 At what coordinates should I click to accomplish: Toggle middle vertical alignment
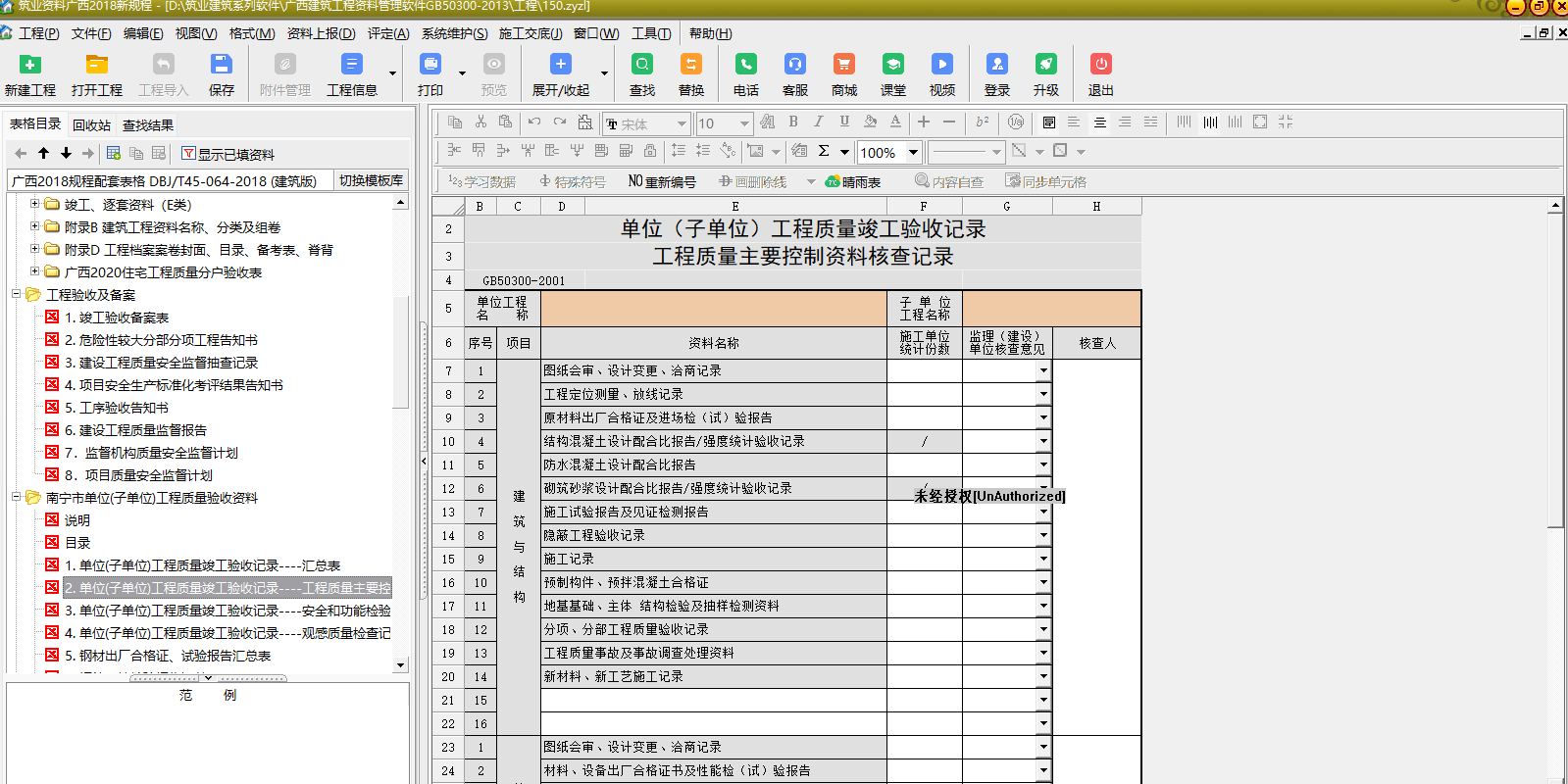pyautogui.click(x=1210, y=122)
